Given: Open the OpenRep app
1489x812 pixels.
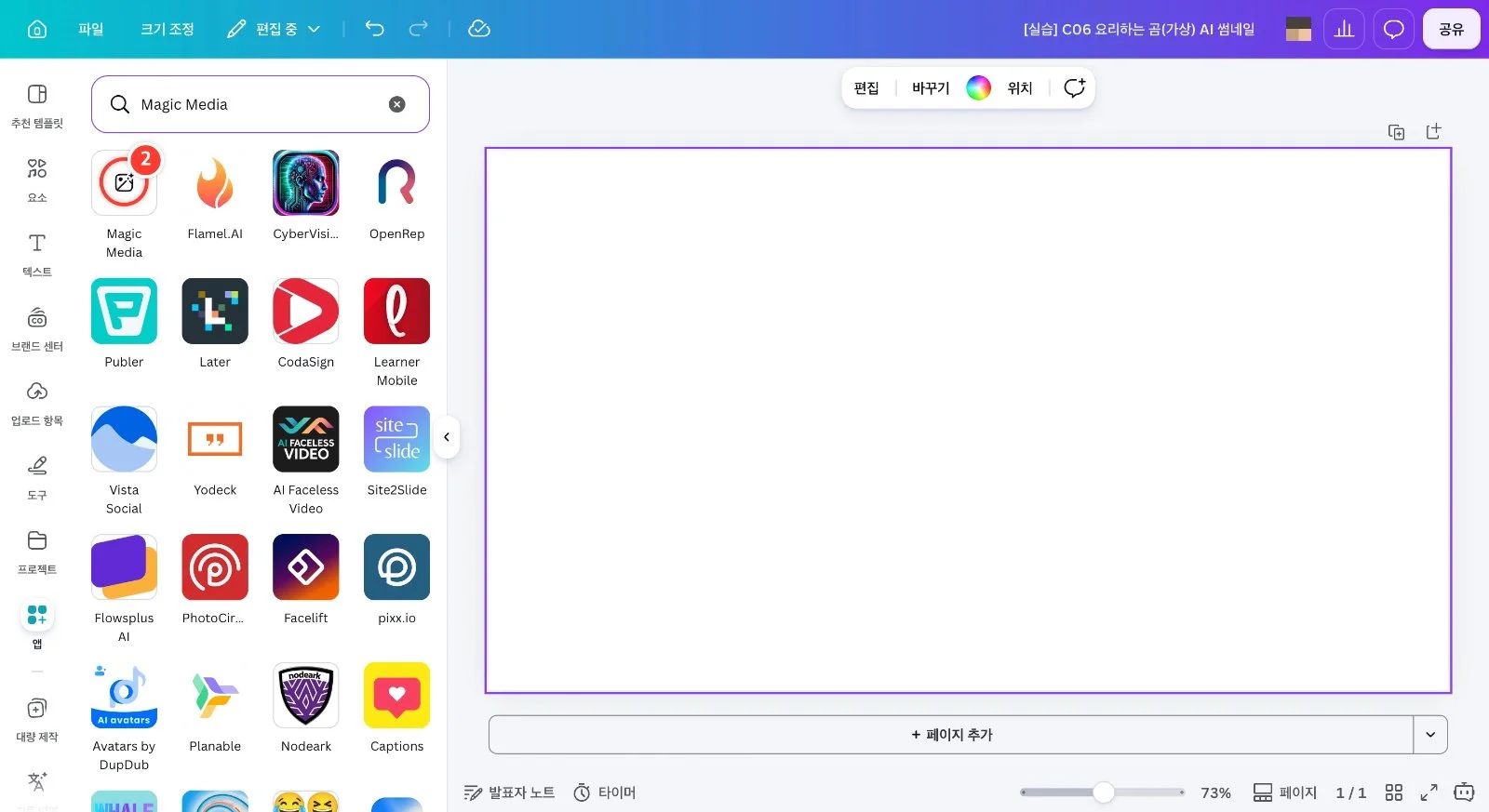Looking at the screenshot, I should 397,183.
